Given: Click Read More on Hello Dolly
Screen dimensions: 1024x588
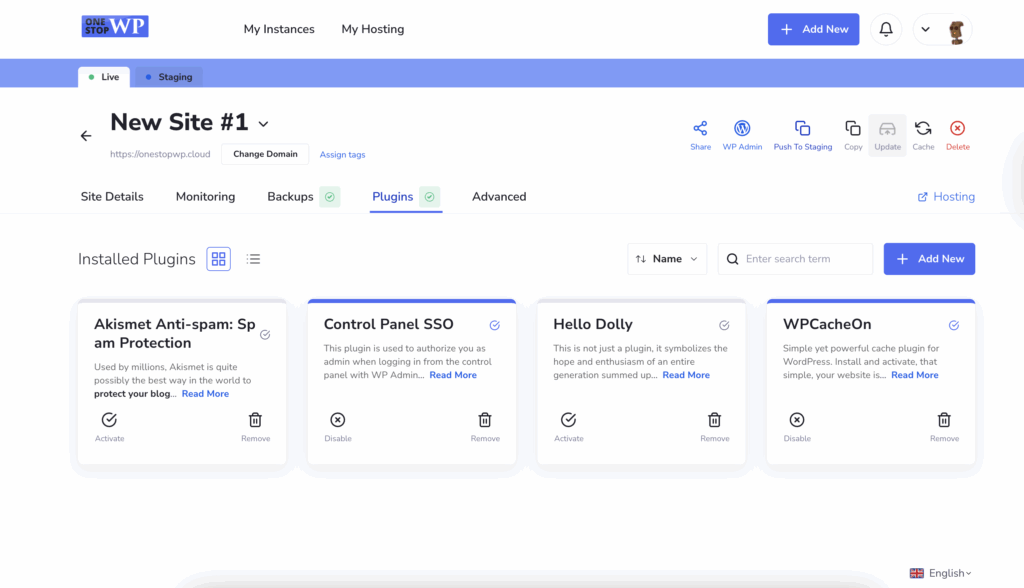Looking at the screenshot, I should [686, 375].
